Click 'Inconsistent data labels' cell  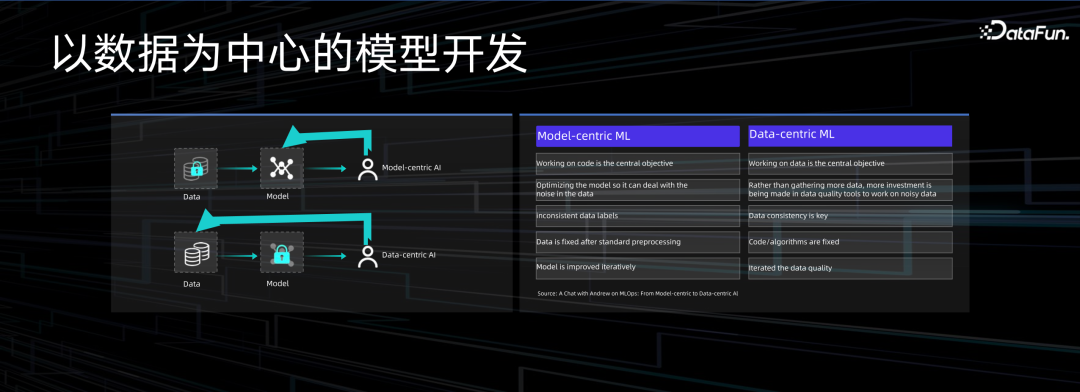pos(637,216)
